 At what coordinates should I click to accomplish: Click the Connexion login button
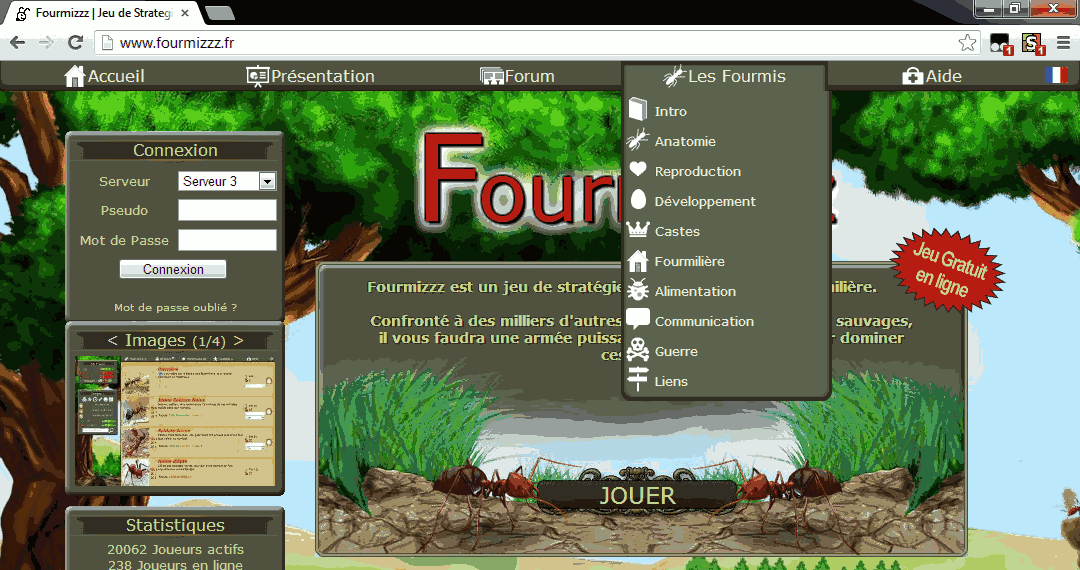point(173,269)
